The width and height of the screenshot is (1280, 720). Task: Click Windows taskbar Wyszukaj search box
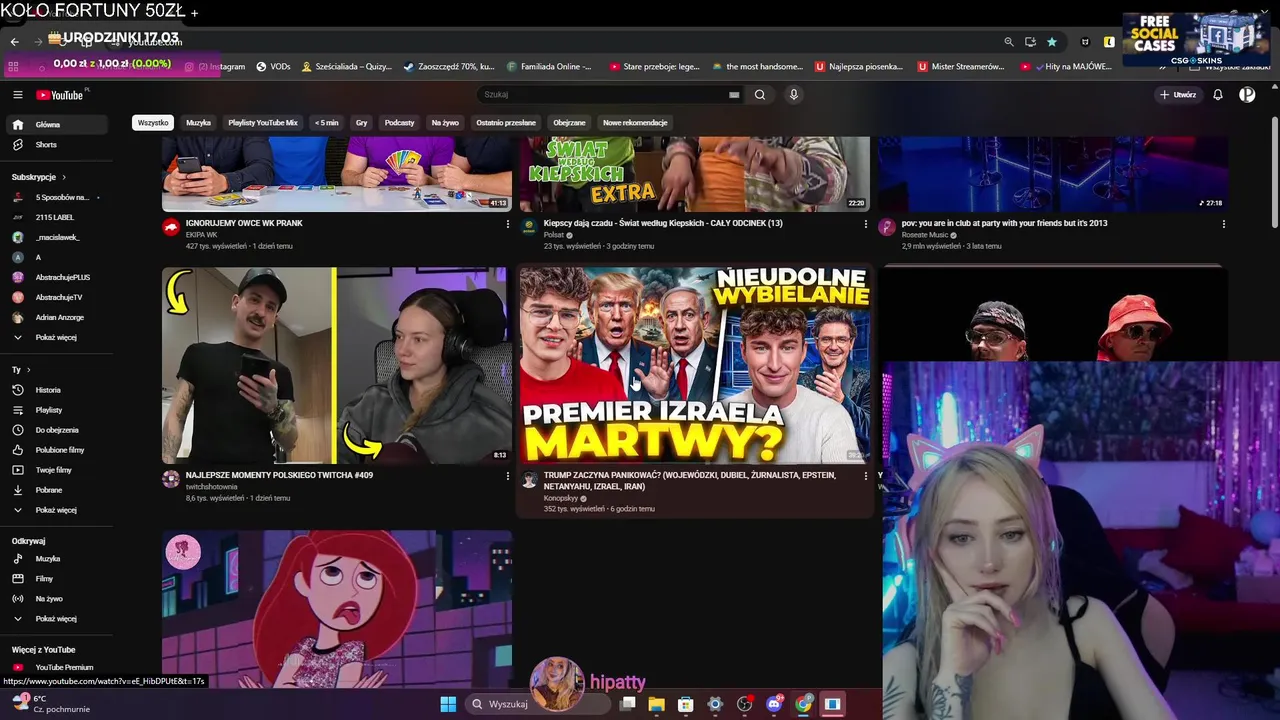(540, 704)
